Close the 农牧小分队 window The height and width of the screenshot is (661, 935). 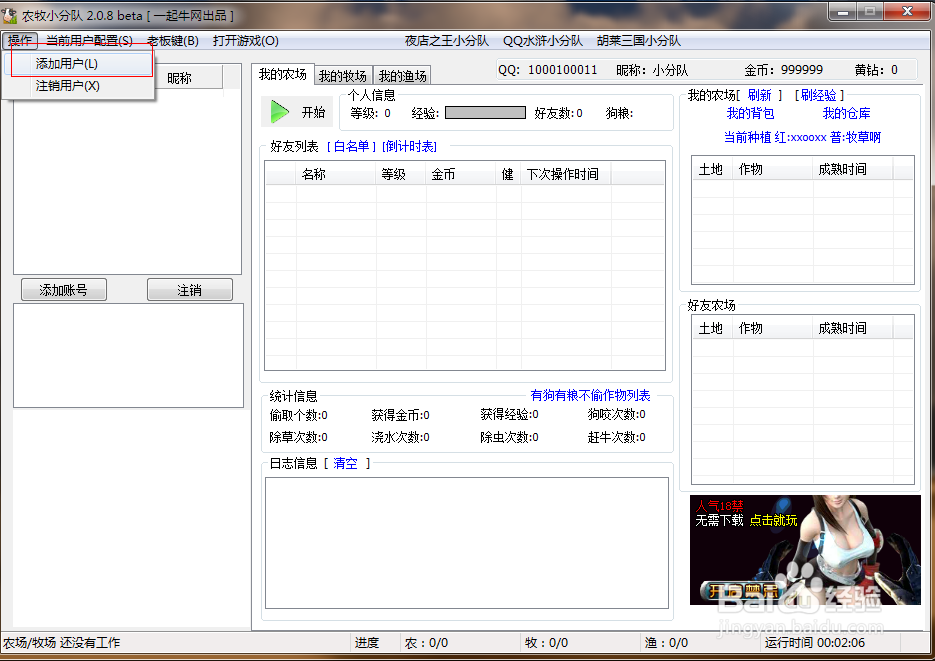pos(907,11)
